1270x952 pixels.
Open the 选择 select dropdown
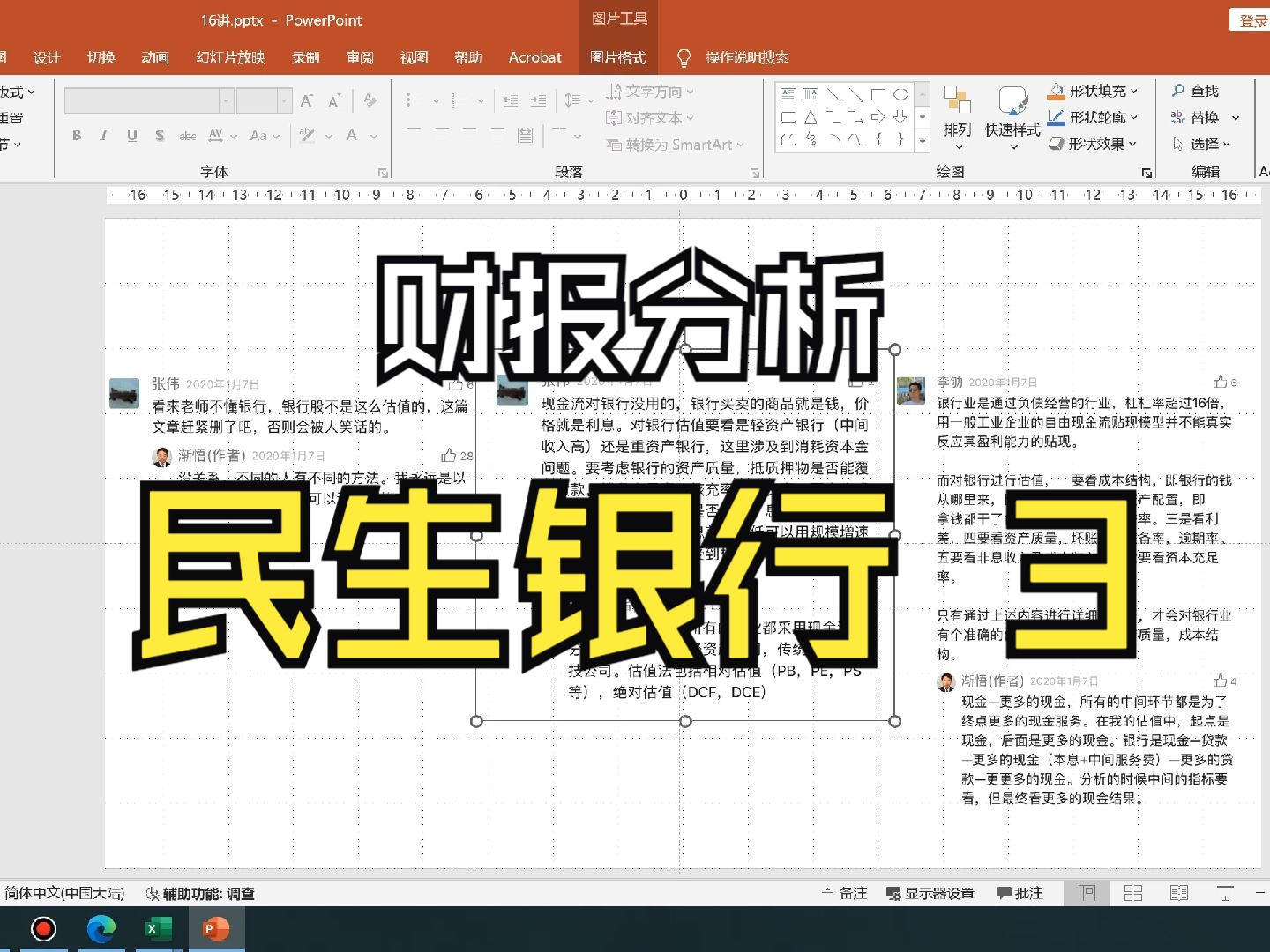1201,144
